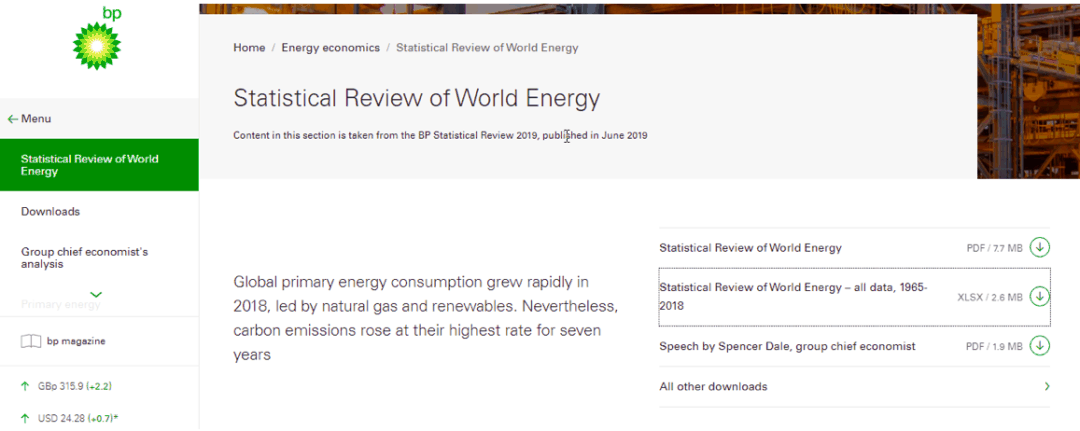This screenshot has height=431, width=1080.
Task: Click the back arrow beside Menu
Action: [x=12, y=119]
